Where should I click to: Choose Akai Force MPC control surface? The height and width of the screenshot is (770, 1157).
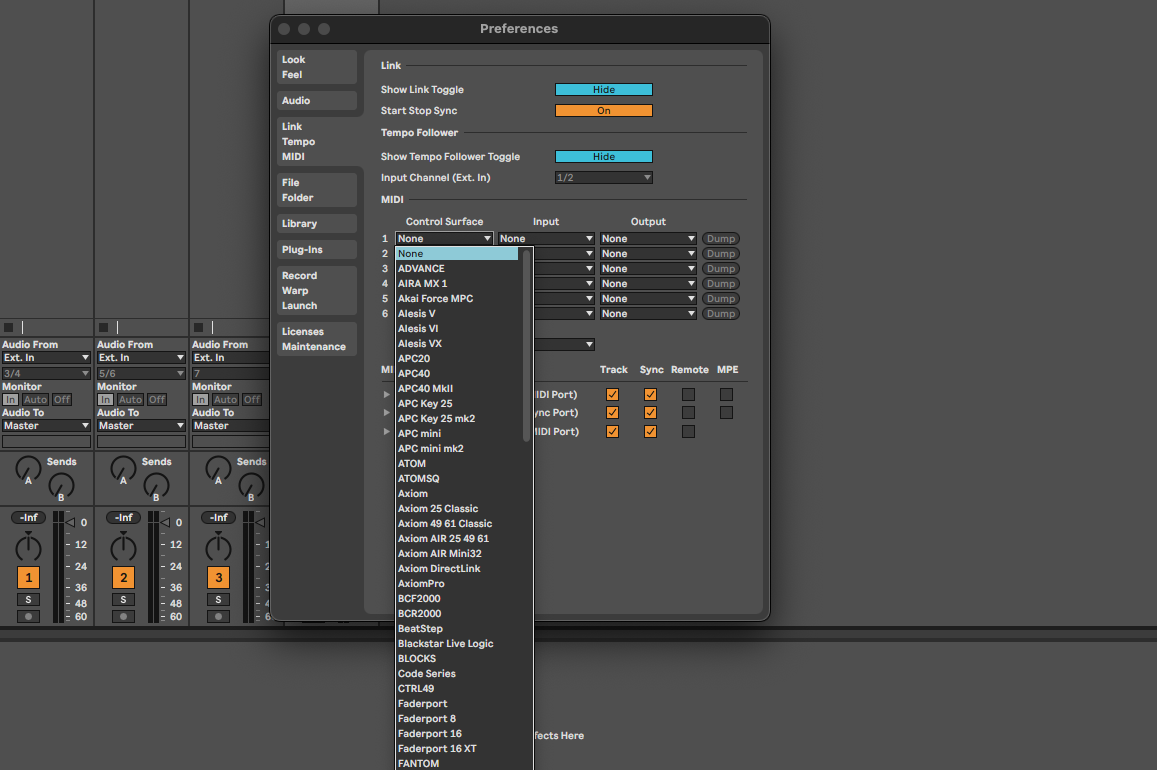[457, 299]
